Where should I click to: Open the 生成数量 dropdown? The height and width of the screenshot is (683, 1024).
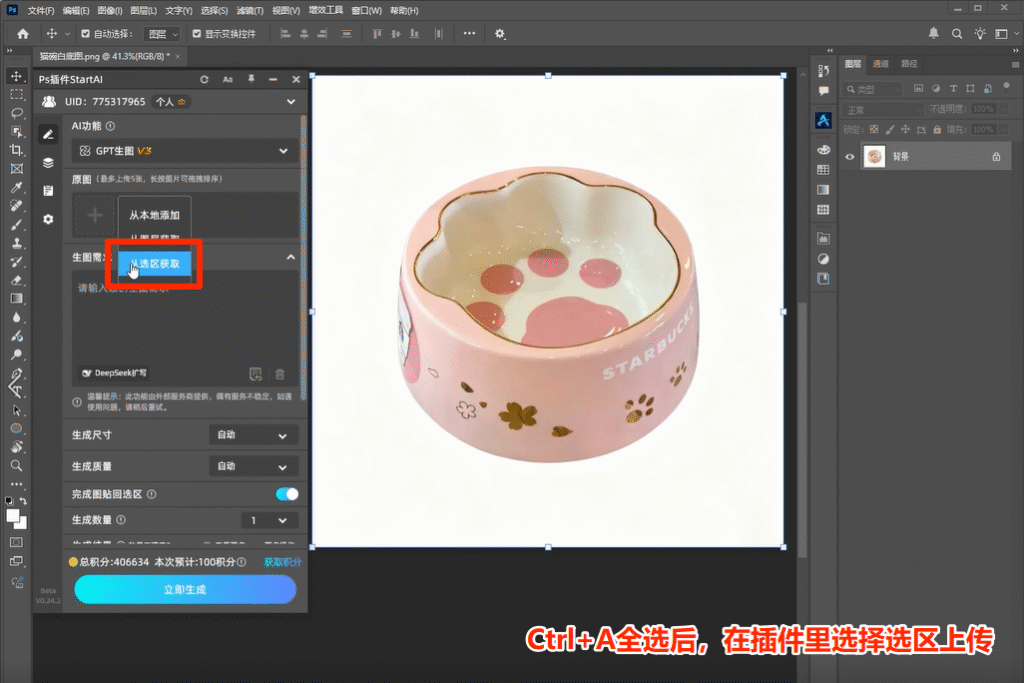[270, 520]
